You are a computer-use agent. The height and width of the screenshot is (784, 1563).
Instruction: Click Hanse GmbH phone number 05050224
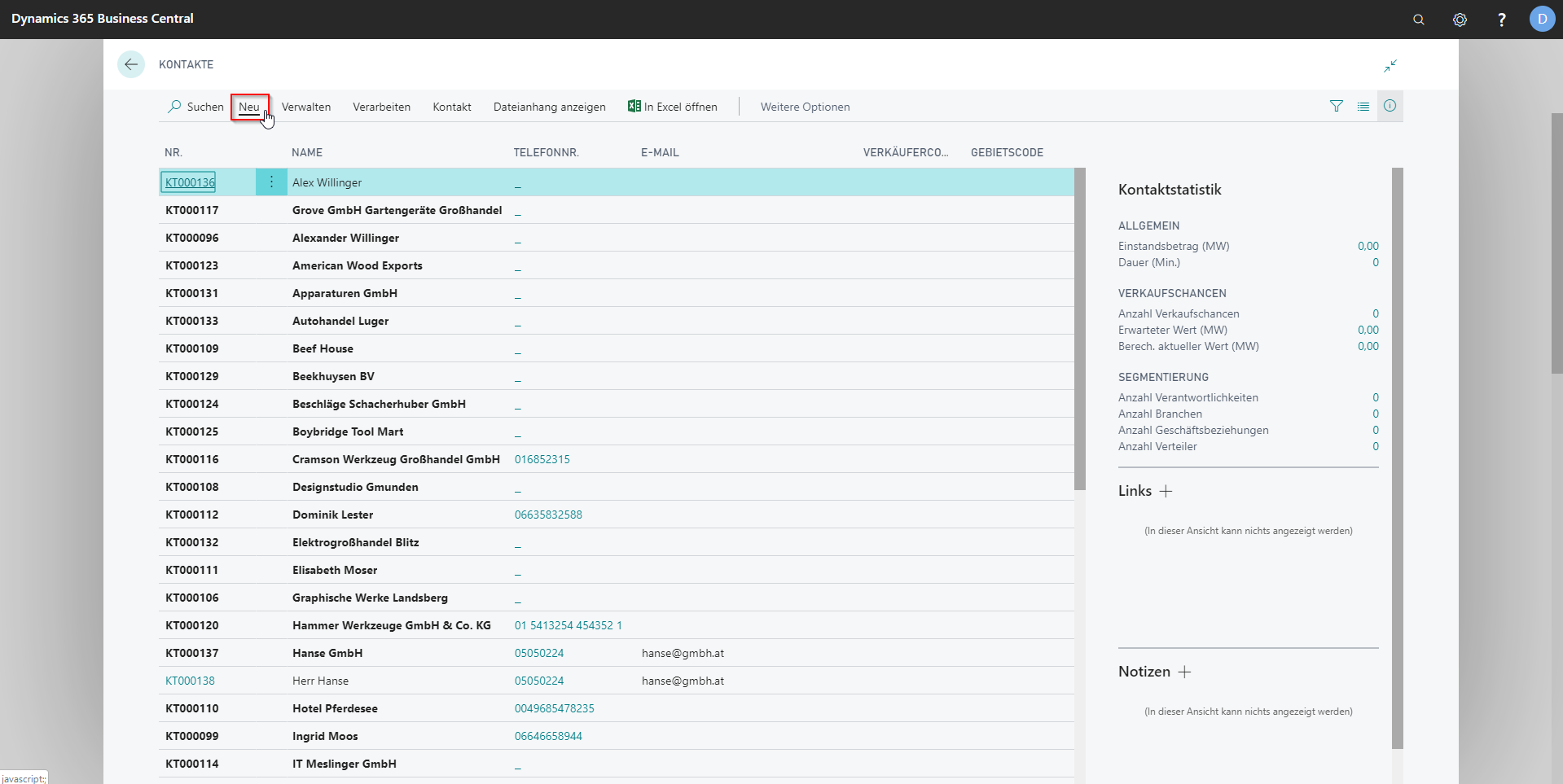click(539, 653)
